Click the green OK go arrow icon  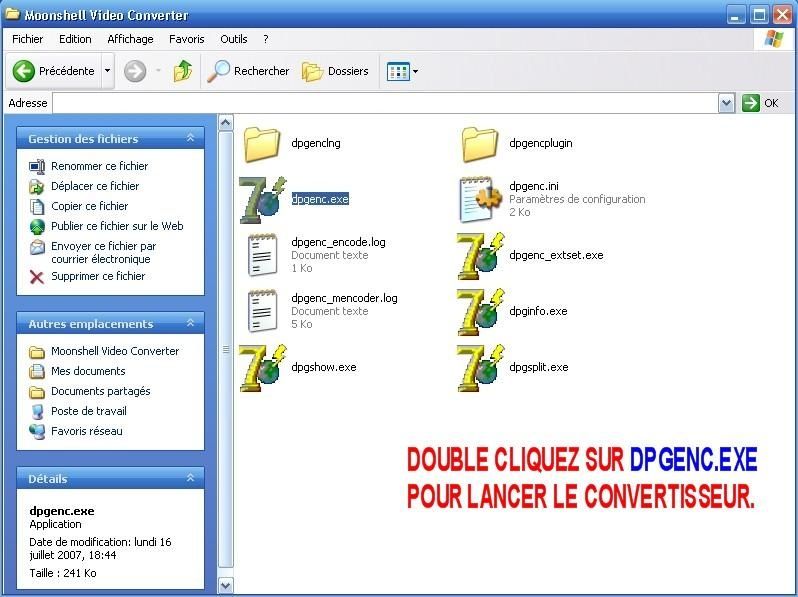pyautogui.click(x=751, y=103)
